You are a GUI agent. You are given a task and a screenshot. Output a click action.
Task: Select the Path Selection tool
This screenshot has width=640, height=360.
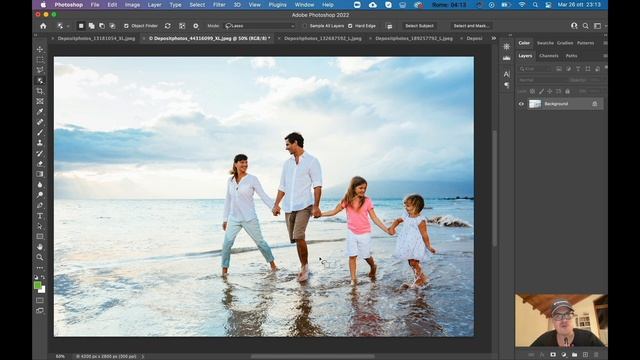(x=40, y=226)
